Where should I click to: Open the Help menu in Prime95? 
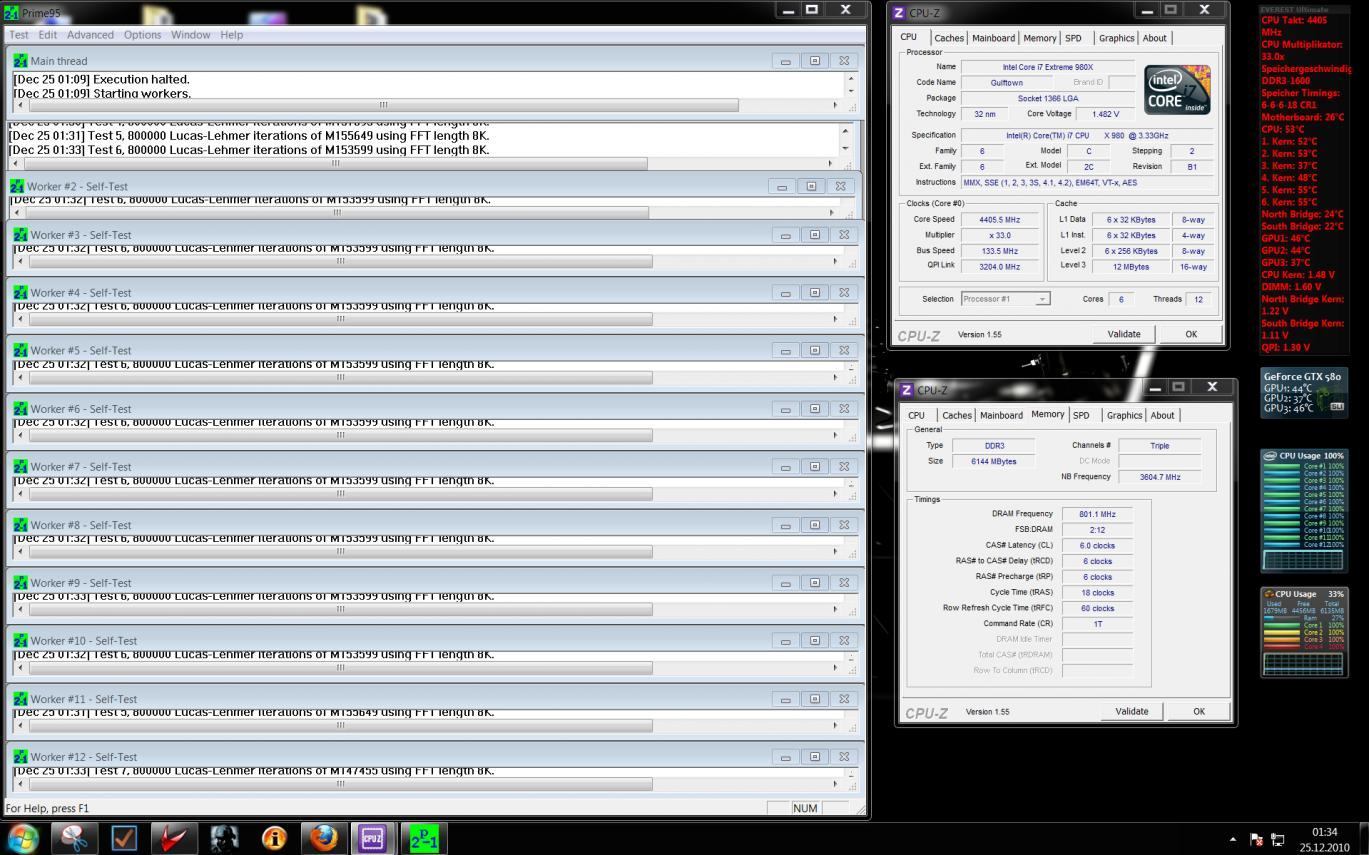point(232,35)
